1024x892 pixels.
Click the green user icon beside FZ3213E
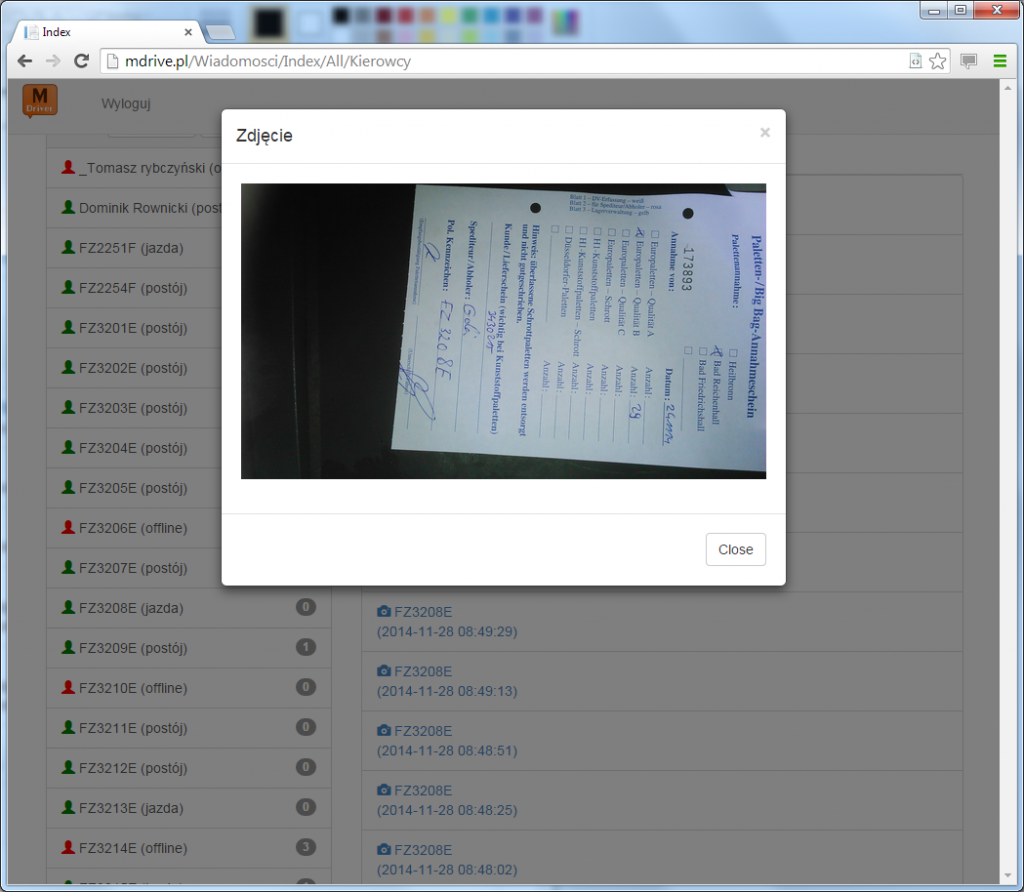point(68,806)
